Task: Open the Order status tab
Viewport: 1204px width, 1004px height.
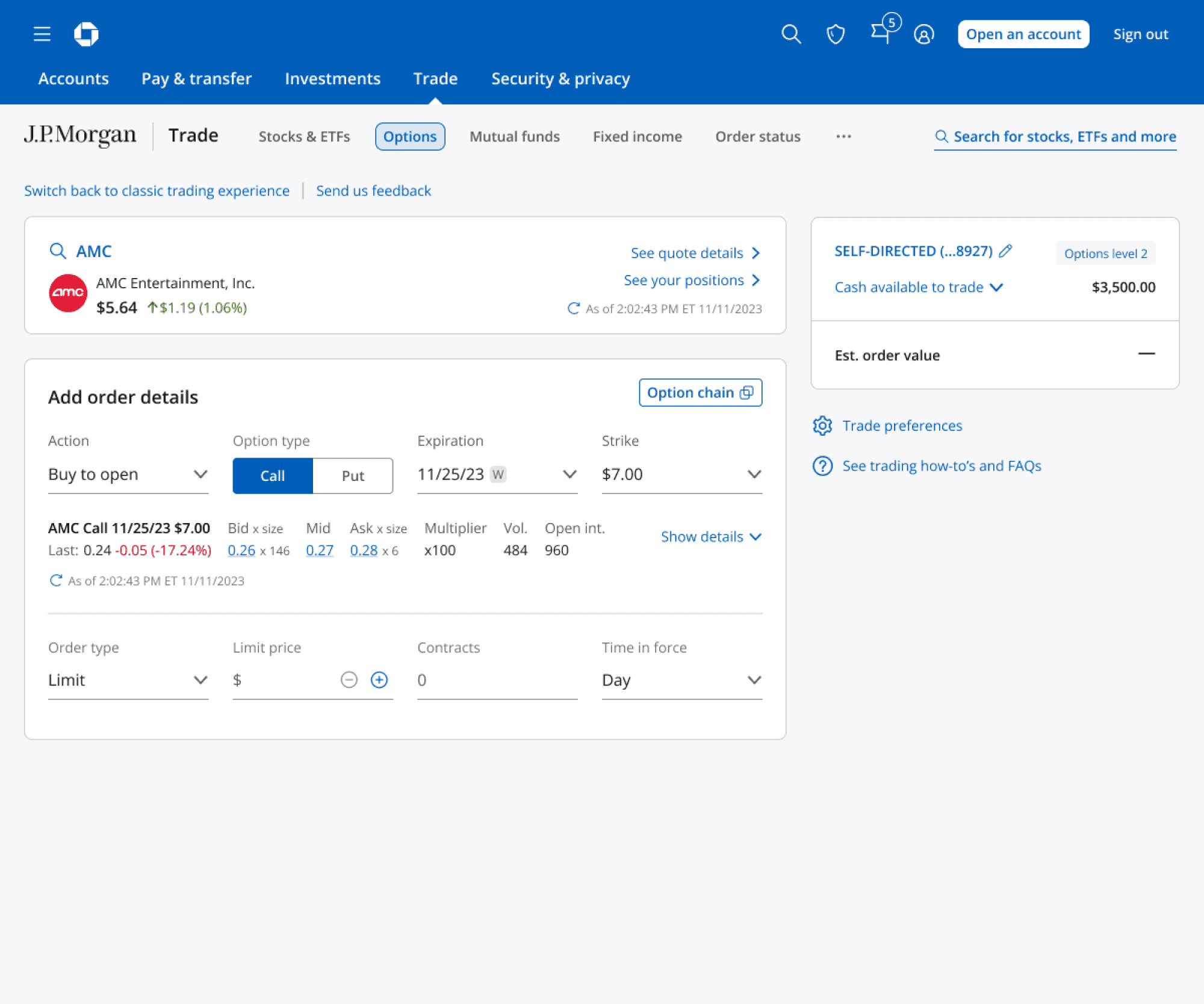Action: tap(758, 137)
